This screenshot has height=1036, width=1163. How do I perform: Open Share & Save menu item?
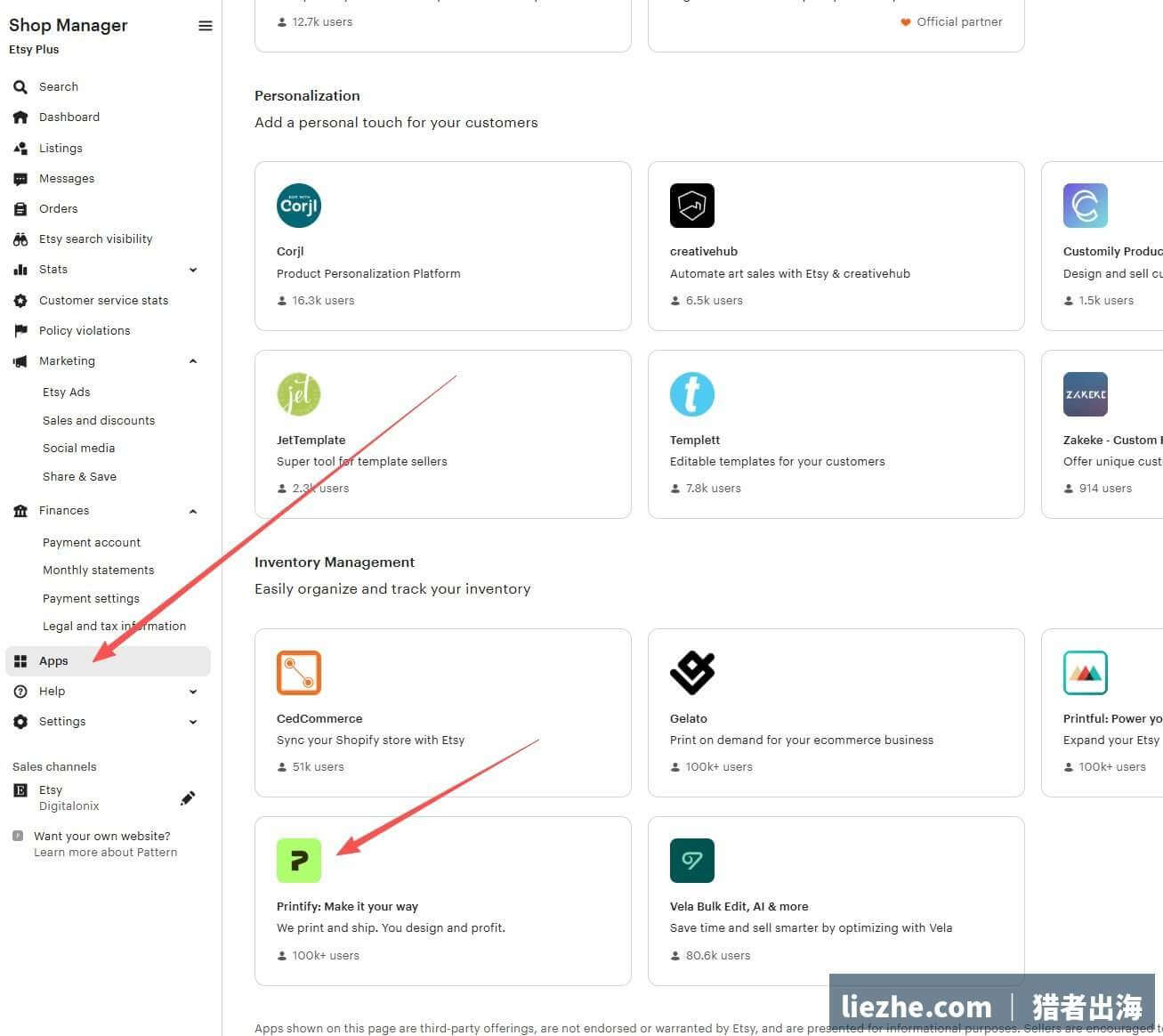coord(80,477)
